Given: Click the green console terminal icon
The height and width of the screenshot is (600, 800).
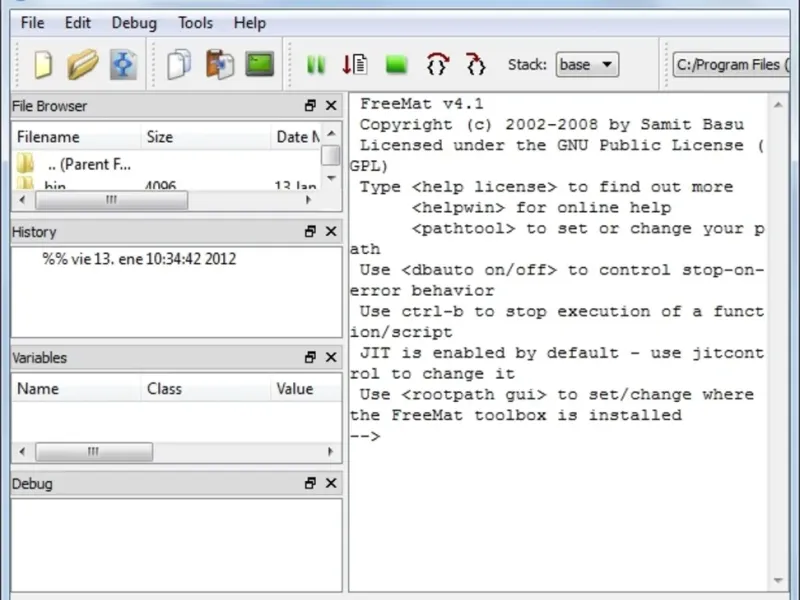Looking at the screenshot, I should 259,64.
